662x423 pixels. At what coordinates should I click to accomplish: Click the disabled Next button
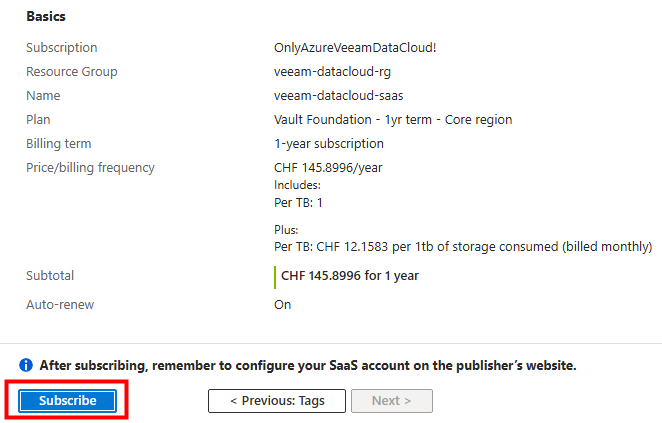coord(392,401)
